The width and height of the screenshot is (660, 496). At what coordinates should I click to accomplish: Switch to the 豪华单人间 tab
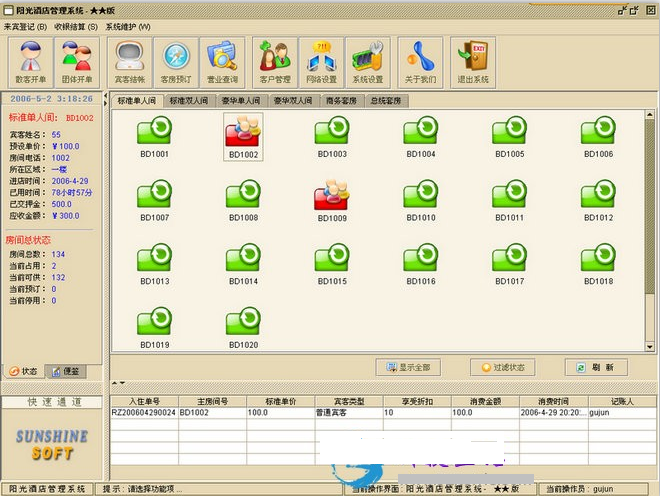point(241,101)
